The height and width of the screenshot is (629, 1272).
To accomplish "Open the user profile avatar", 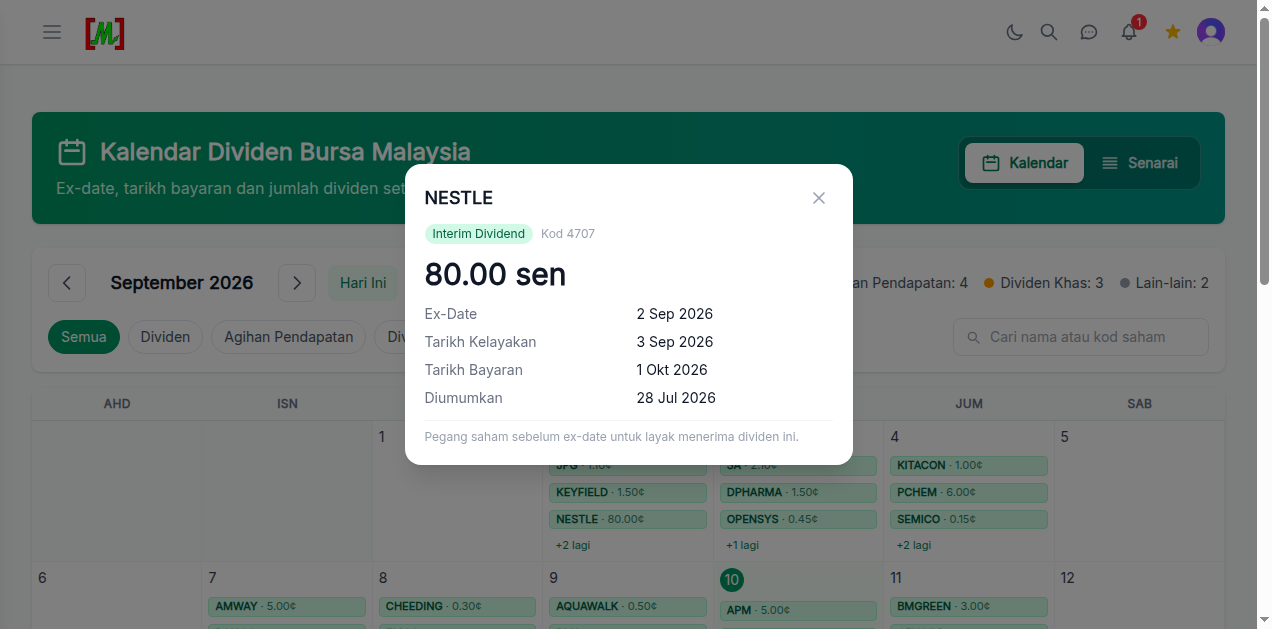I will click(x=1211, y=32).
